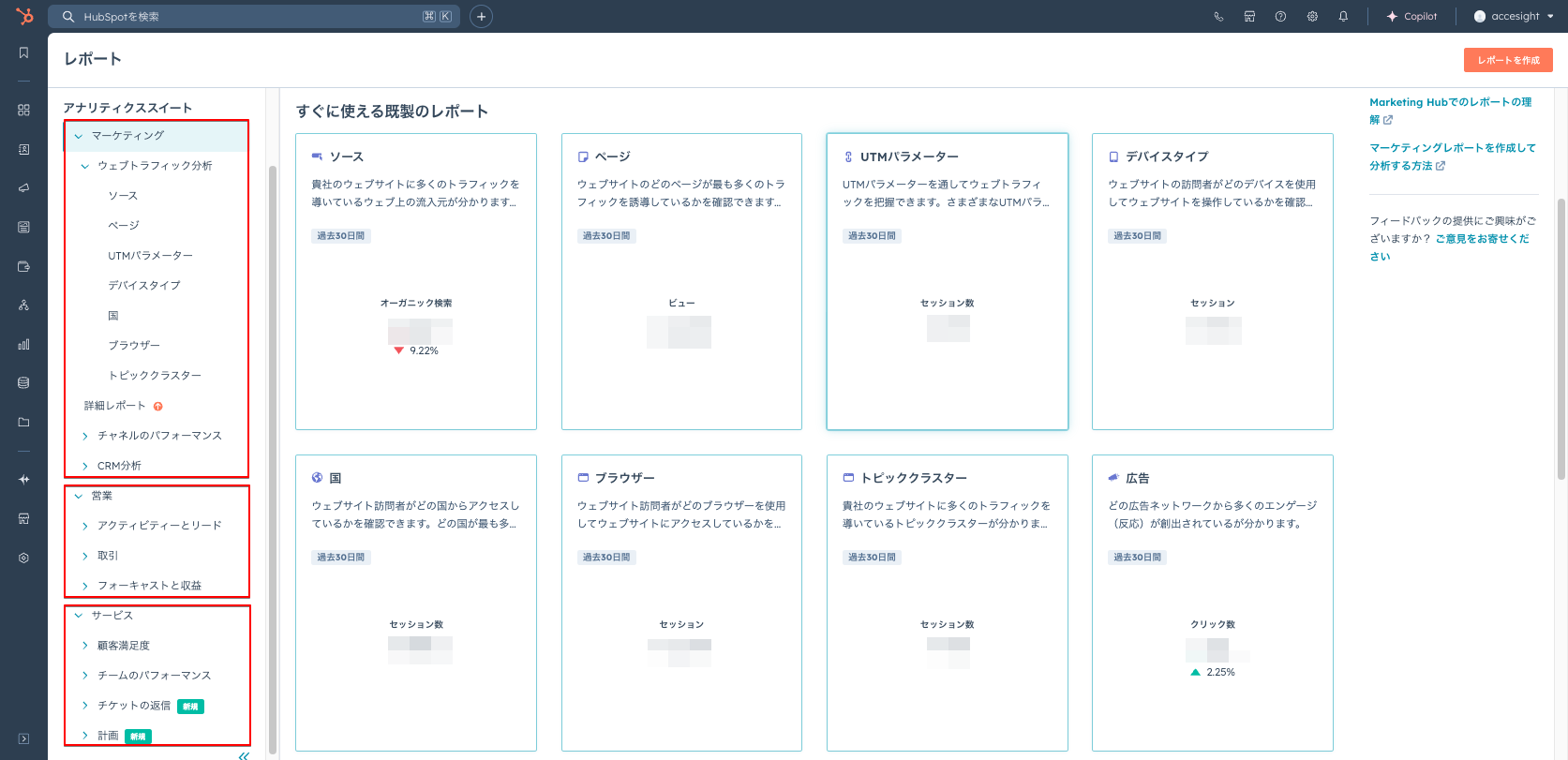Open the CRM contacts icon in left rail
Viewport: 1568px width, 760px height.
coord(23,149)
